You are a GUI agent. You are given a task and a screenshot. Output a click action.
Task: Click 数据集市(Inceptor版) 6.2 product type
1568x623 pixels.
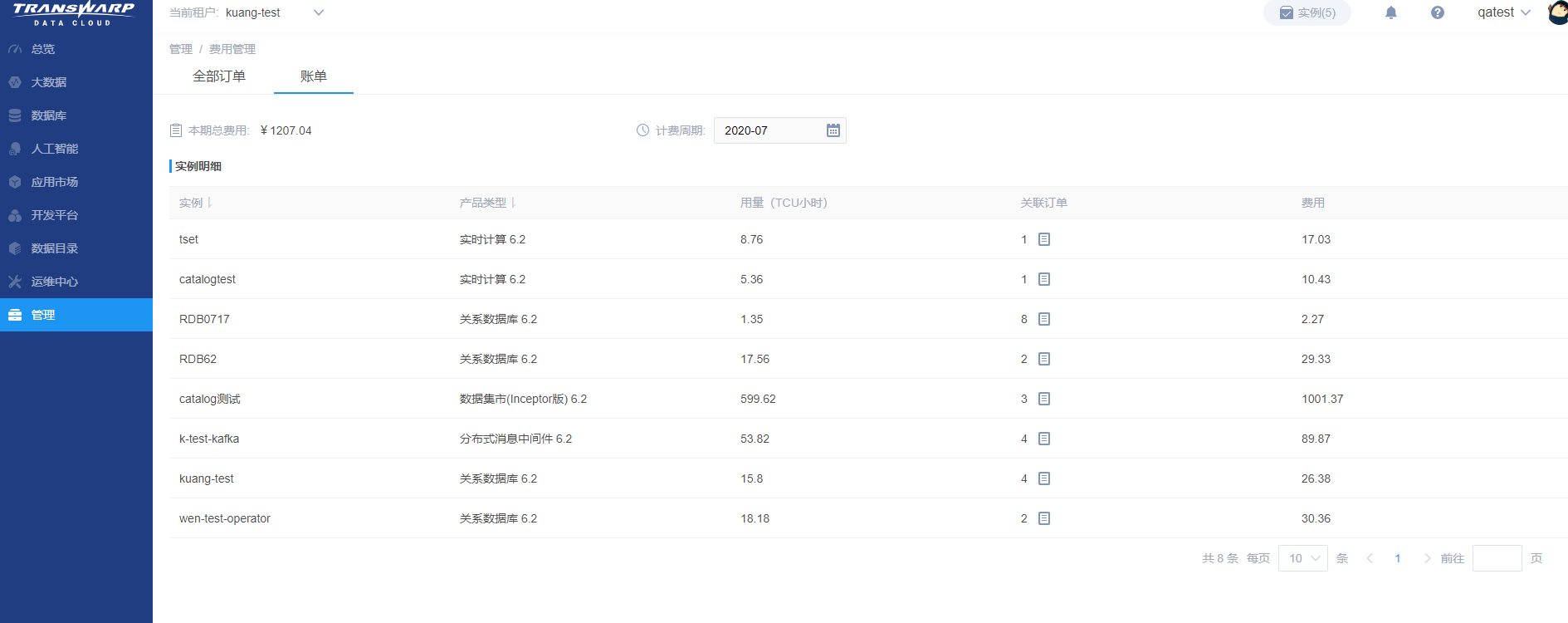(523, 399)
